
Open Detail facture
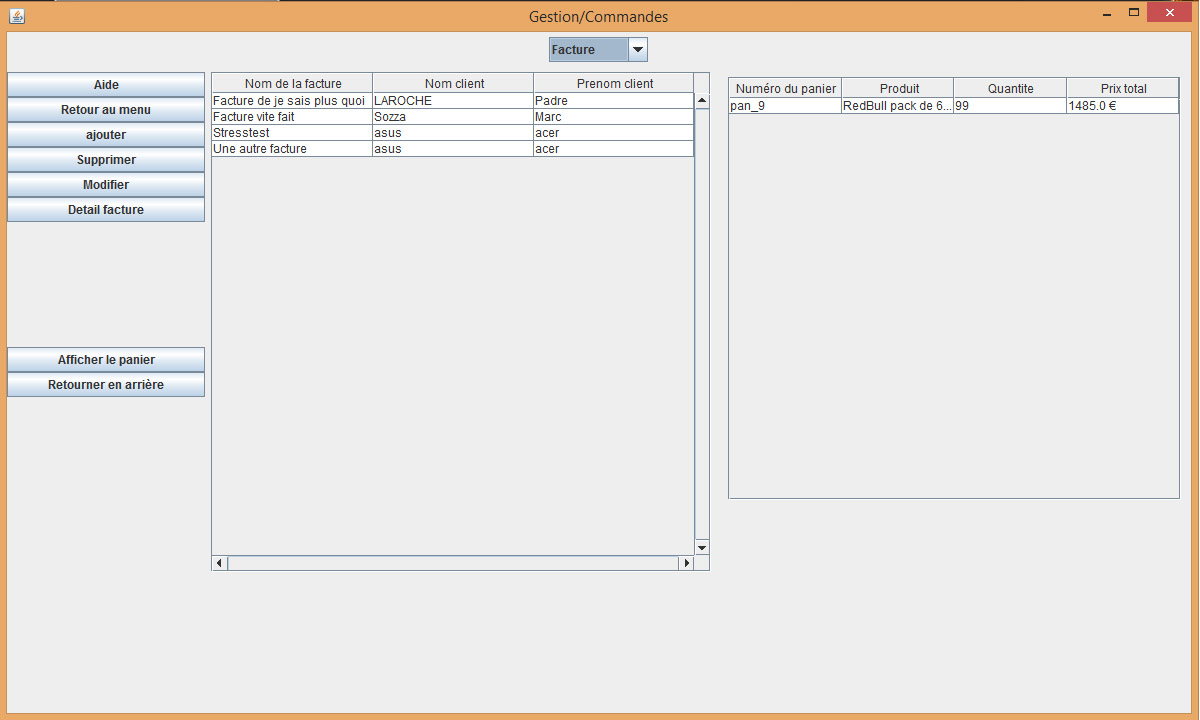click(x=106, y=210)
